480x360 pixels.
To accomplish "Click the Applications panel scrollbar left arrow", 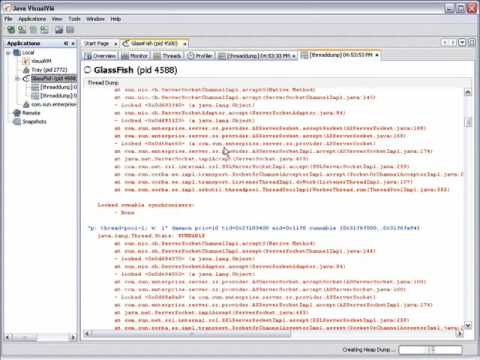I will [x=8, y=337].
